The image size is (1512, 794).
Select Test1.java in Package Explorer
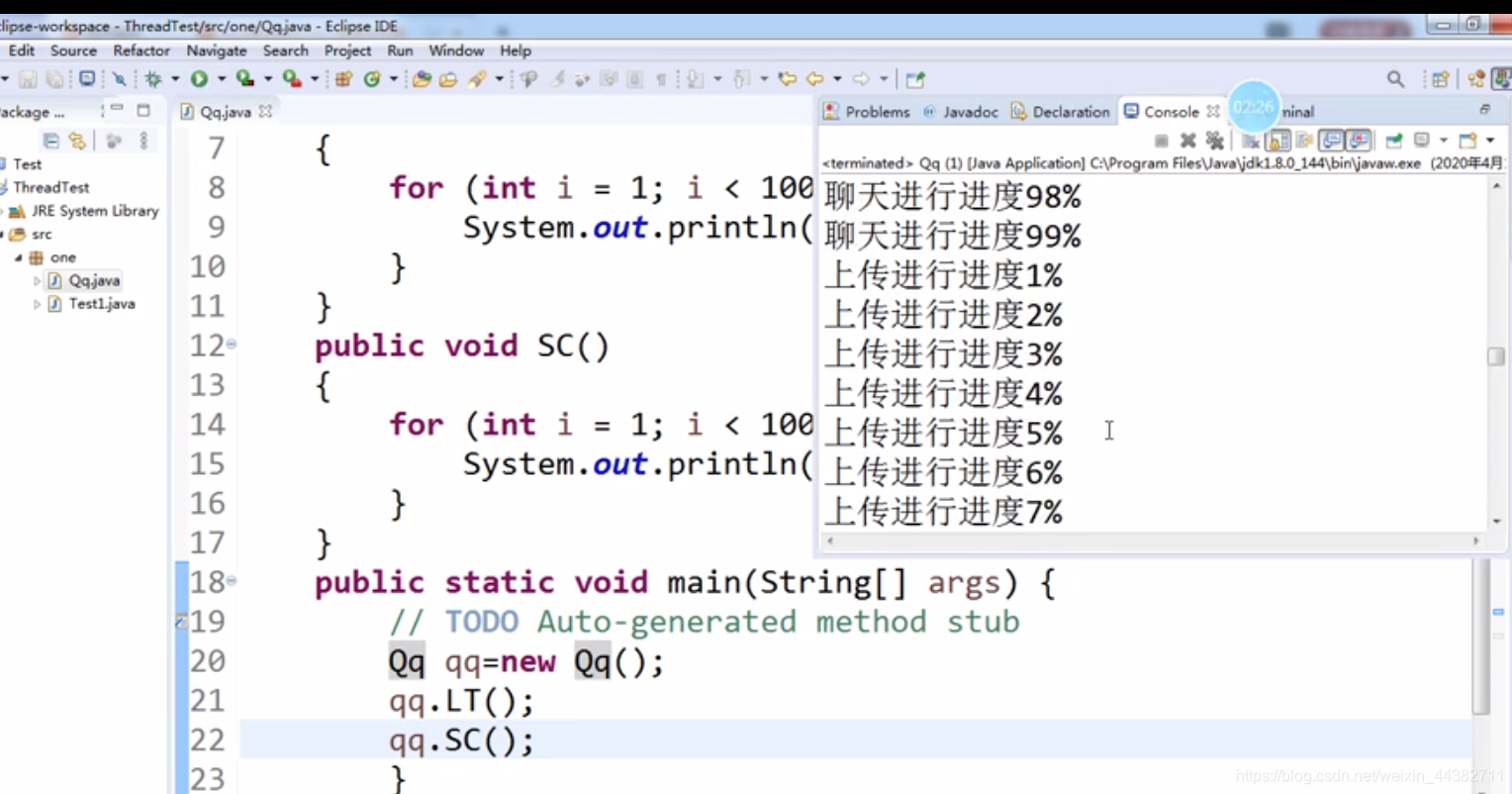91,304
